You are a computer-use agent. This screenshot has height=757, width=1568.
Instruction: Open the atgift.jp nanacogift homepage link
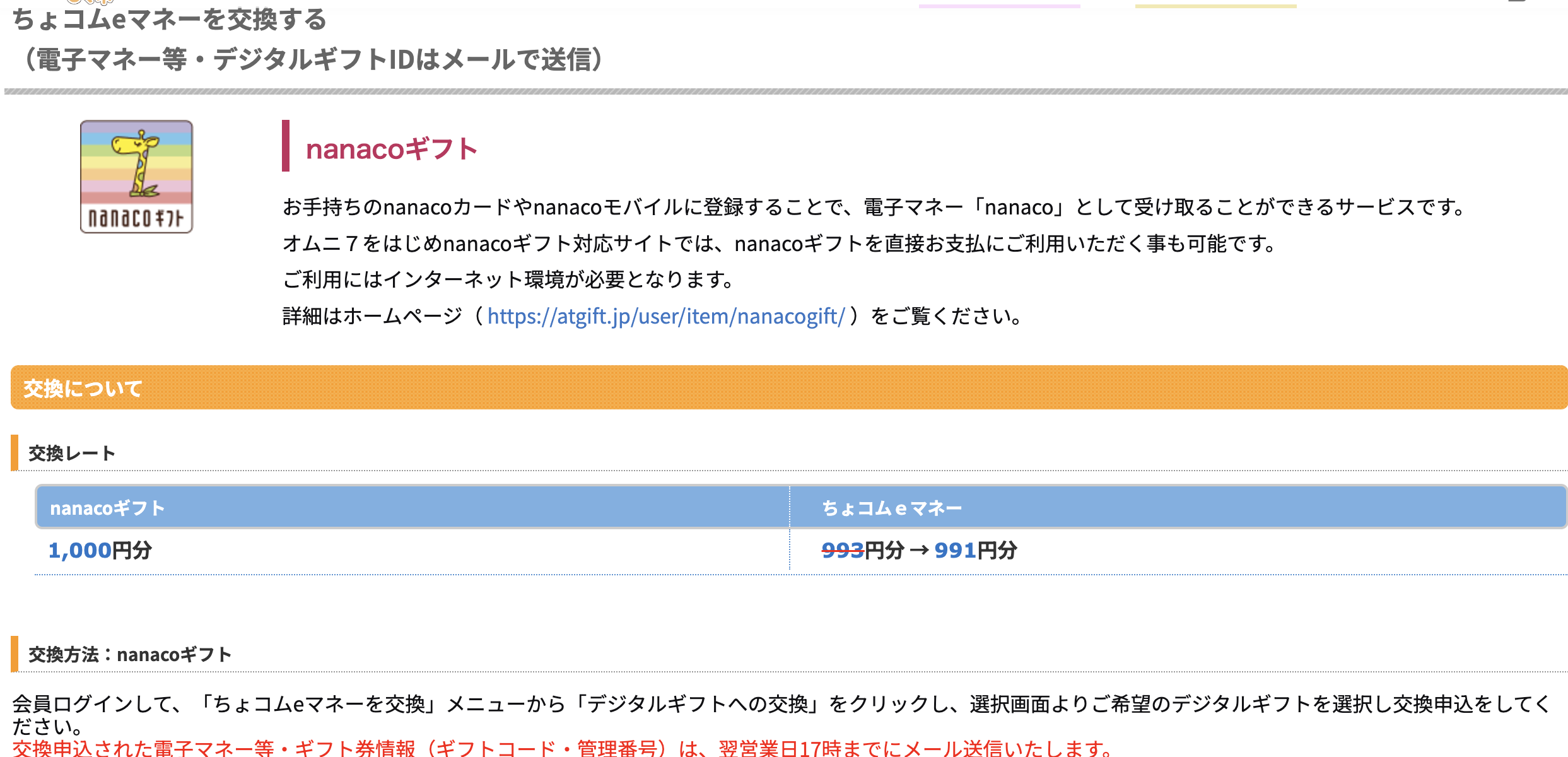665,316
